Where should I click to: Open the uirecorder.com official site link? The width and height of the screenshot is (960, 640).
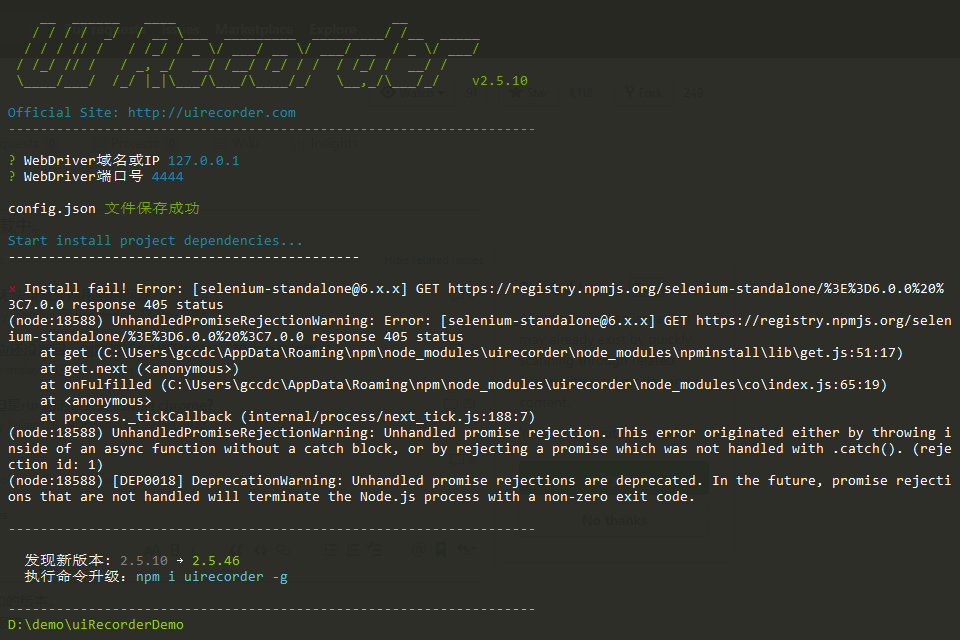click(210, 112)
